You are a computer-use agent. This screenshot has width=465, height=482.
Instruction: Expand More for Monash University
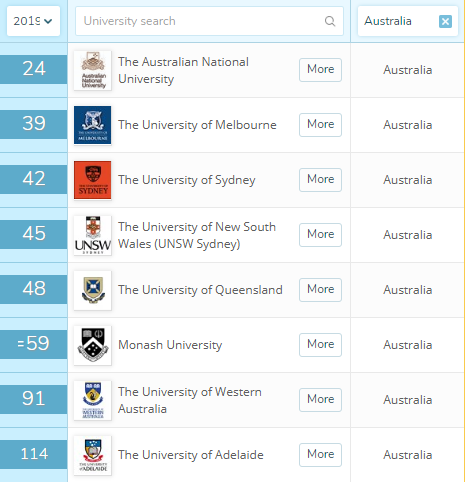(x=320, y=345)
